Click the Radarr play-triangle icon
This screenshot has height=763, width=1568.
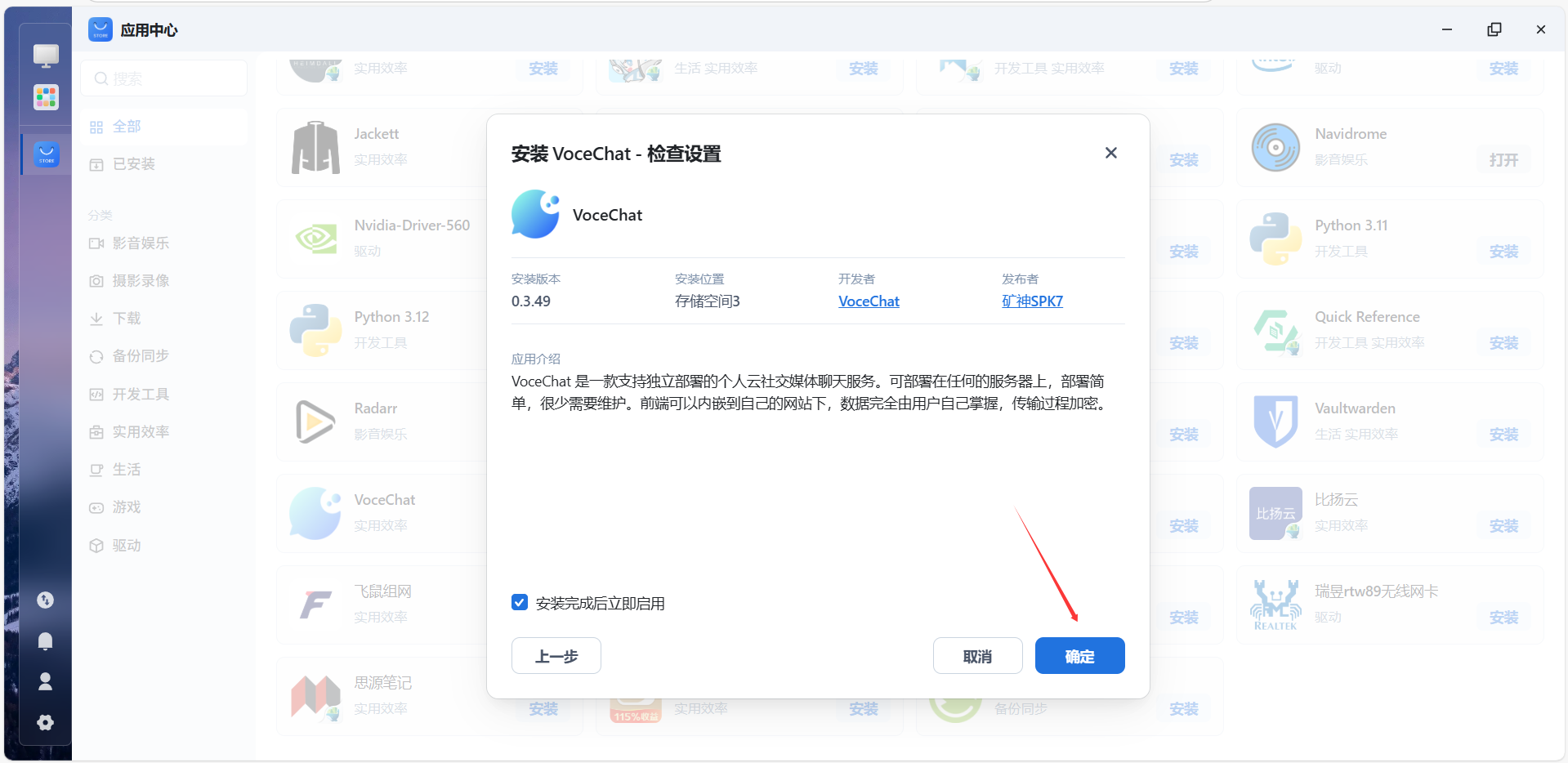[315, 422]
